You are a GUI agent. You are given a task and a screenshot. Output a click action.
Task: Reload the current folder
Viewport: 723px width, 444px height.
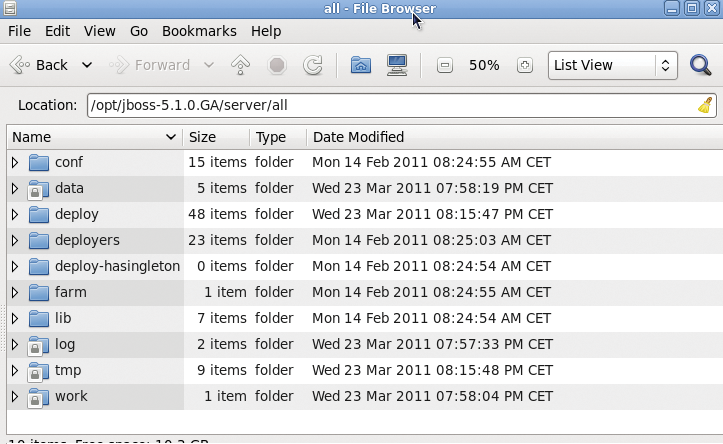point(313,65)
